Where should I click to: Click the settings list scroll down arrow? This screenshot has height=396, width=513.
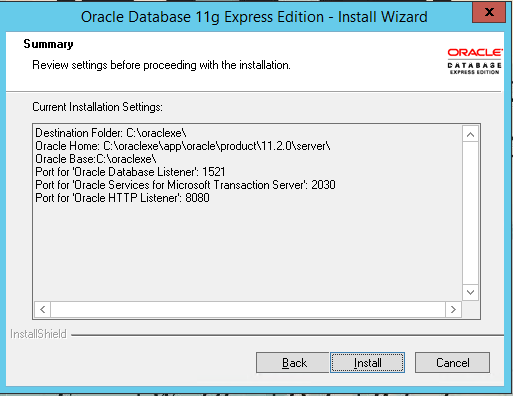coord(470,292)
